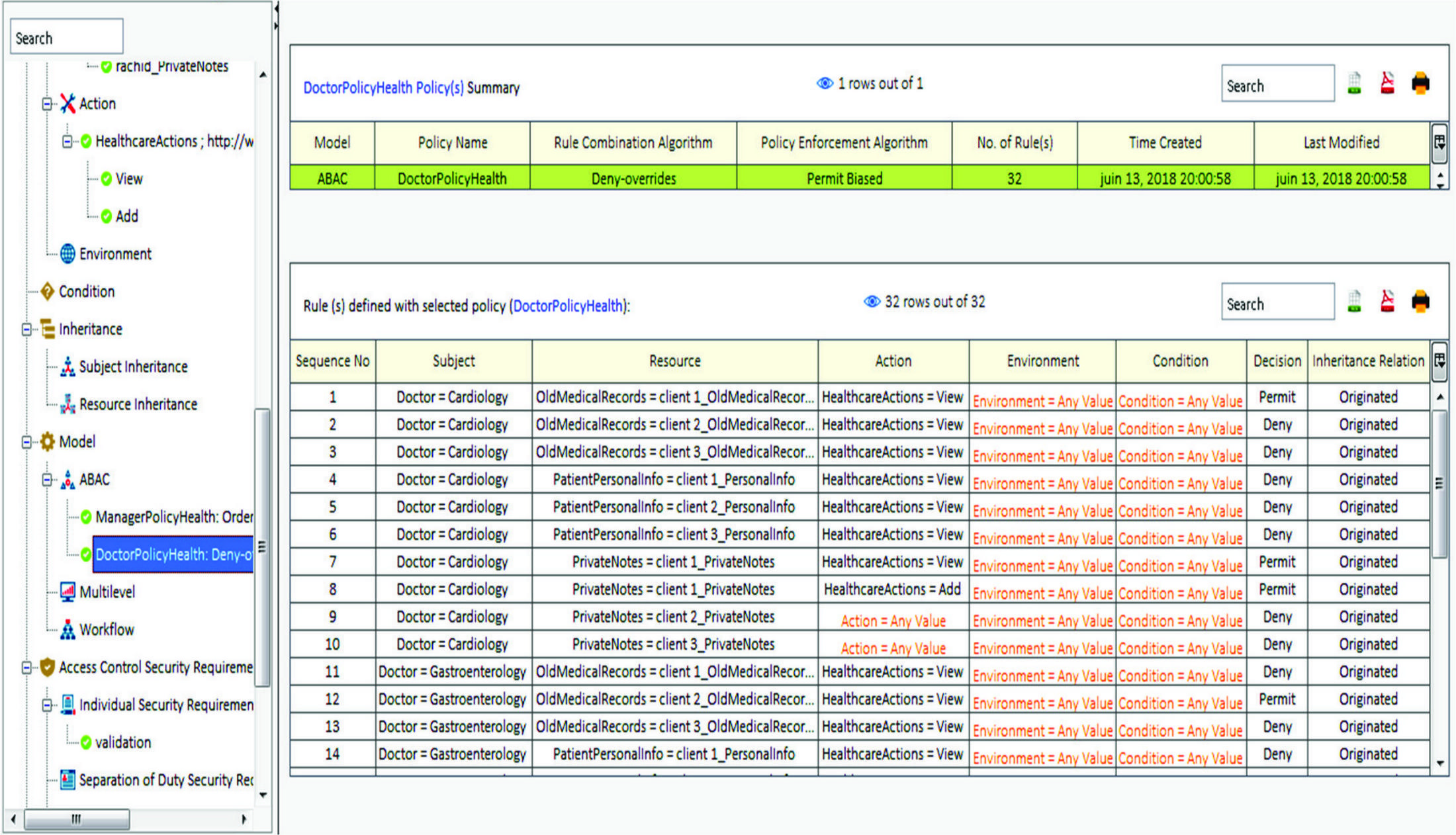Export policy summary table to PDF
The width and height of the screenshot is (1456, 835).
tap(1387, 83)
